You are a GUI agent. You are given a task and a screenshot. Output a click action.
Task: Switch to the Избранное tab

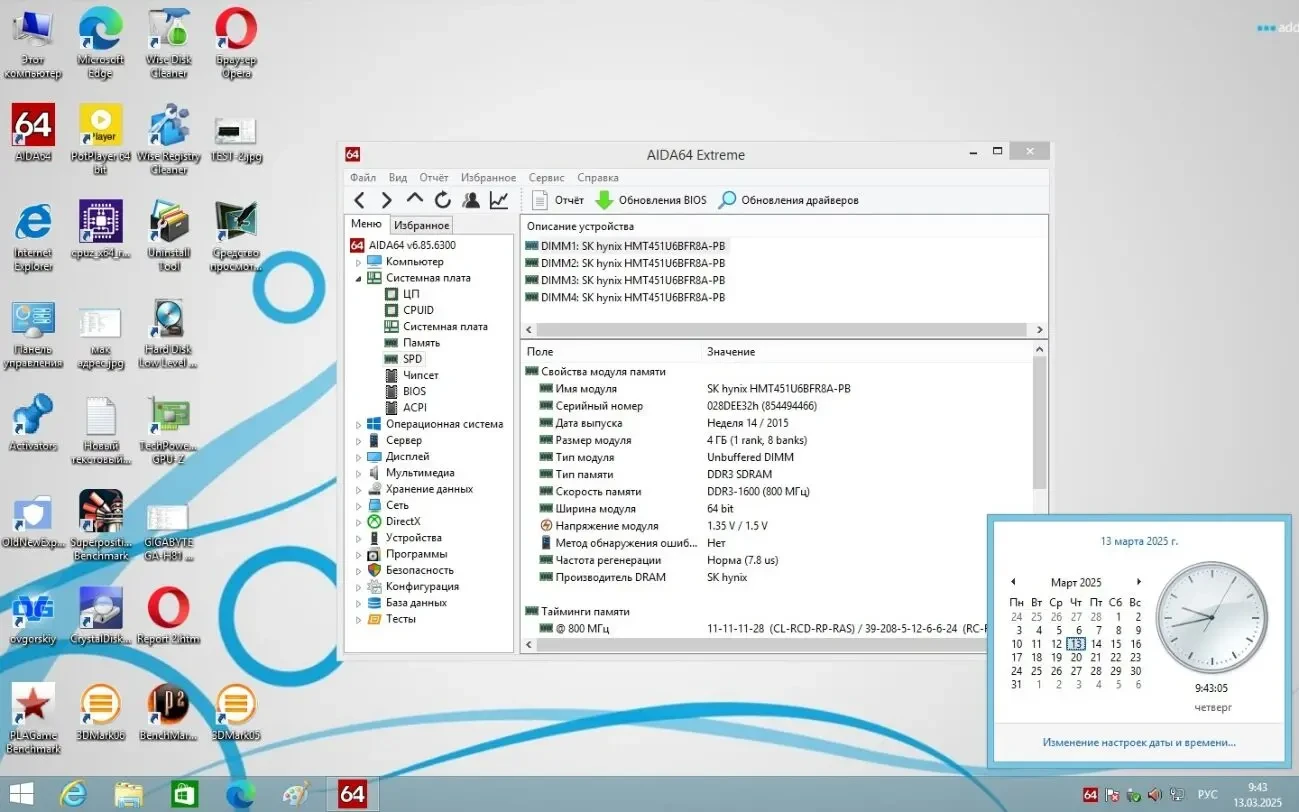click(x=421, y=224)
